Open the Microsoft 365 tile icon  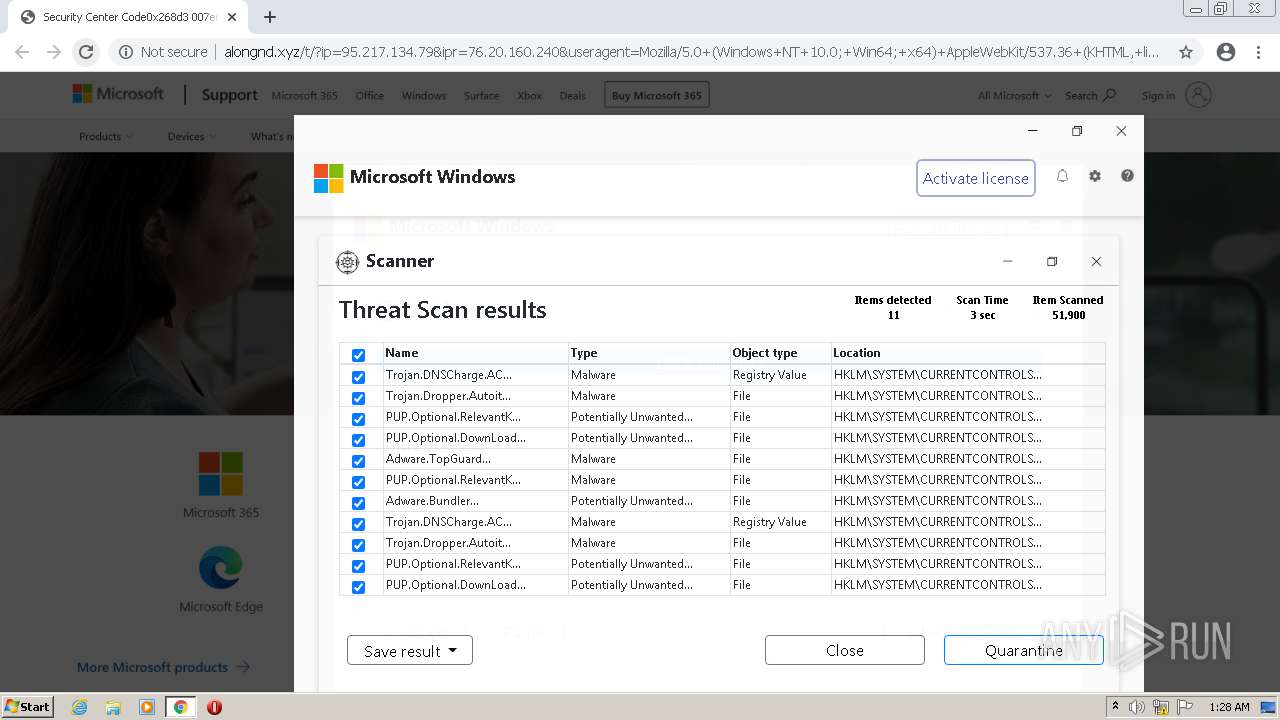click(221, 474)
